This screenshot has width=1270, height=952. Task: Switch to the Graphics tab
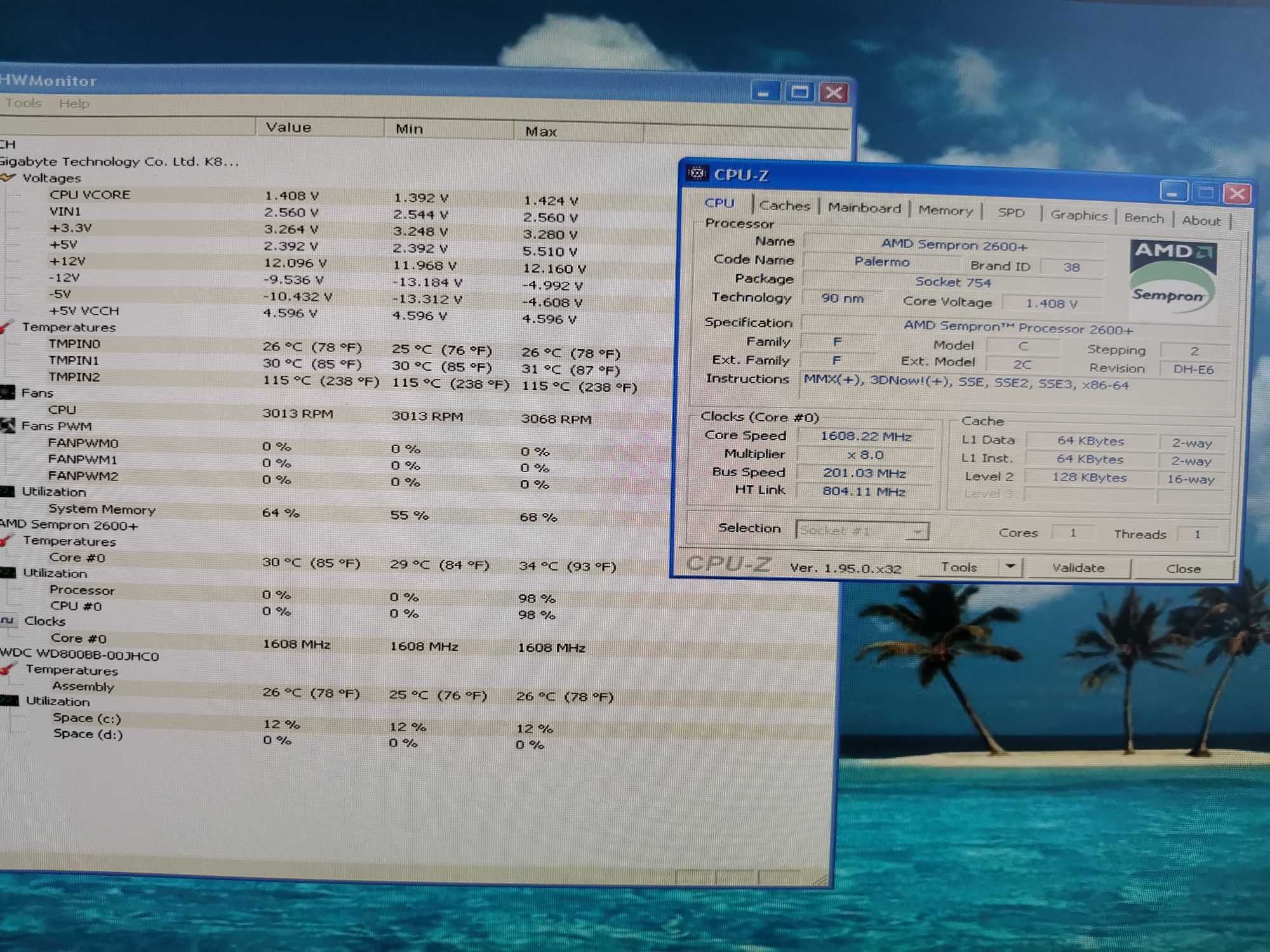coord(1078,215)
